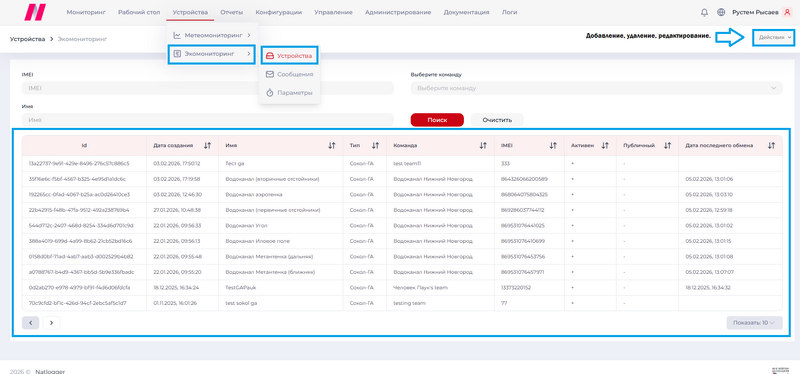
Task: Sort table by Имя column arrows
Action: (x=332, y=145)
